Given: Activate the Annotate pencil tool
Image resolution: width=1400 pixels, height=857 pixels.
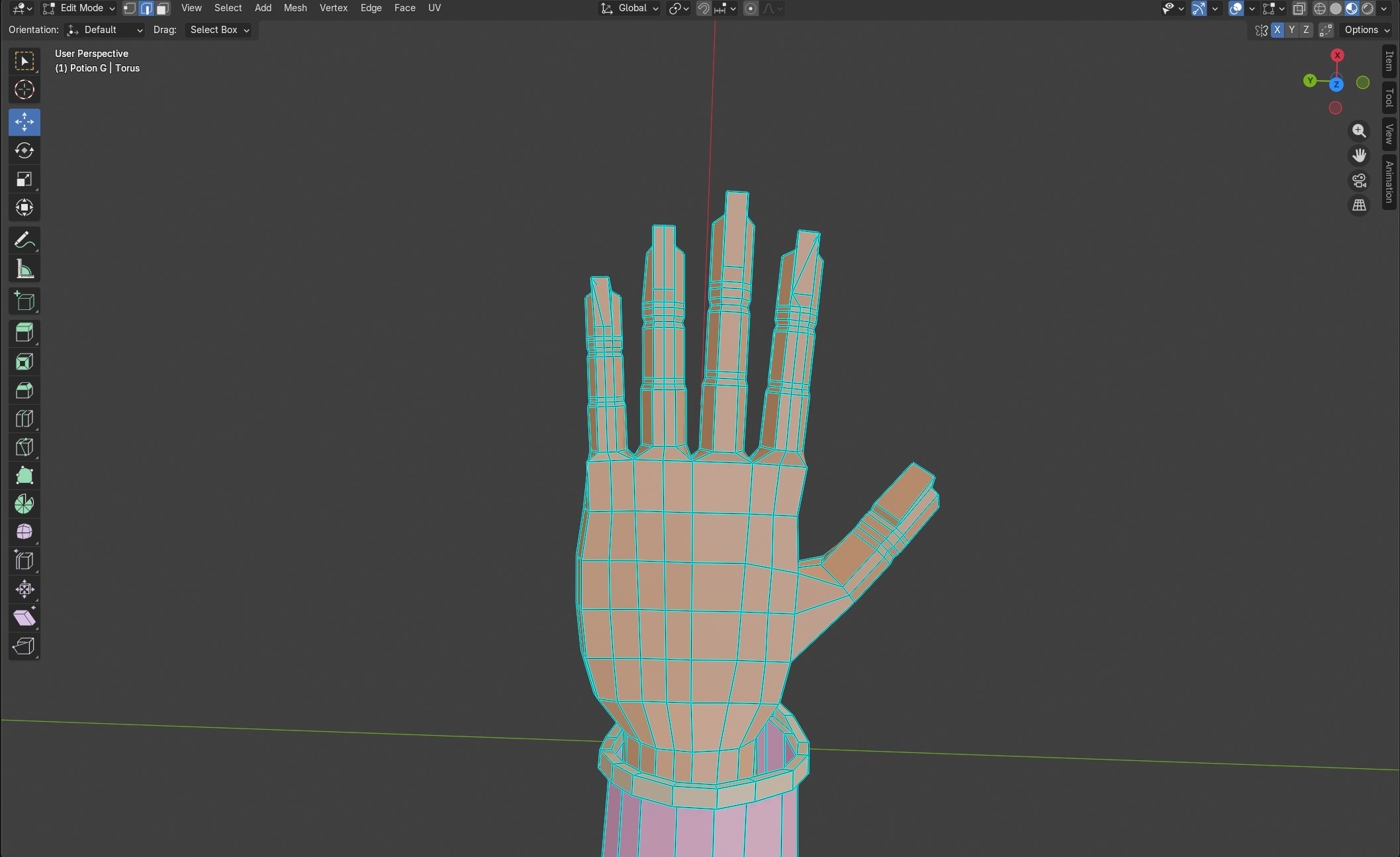Looking at the screenshot, I should pos(24,240).
